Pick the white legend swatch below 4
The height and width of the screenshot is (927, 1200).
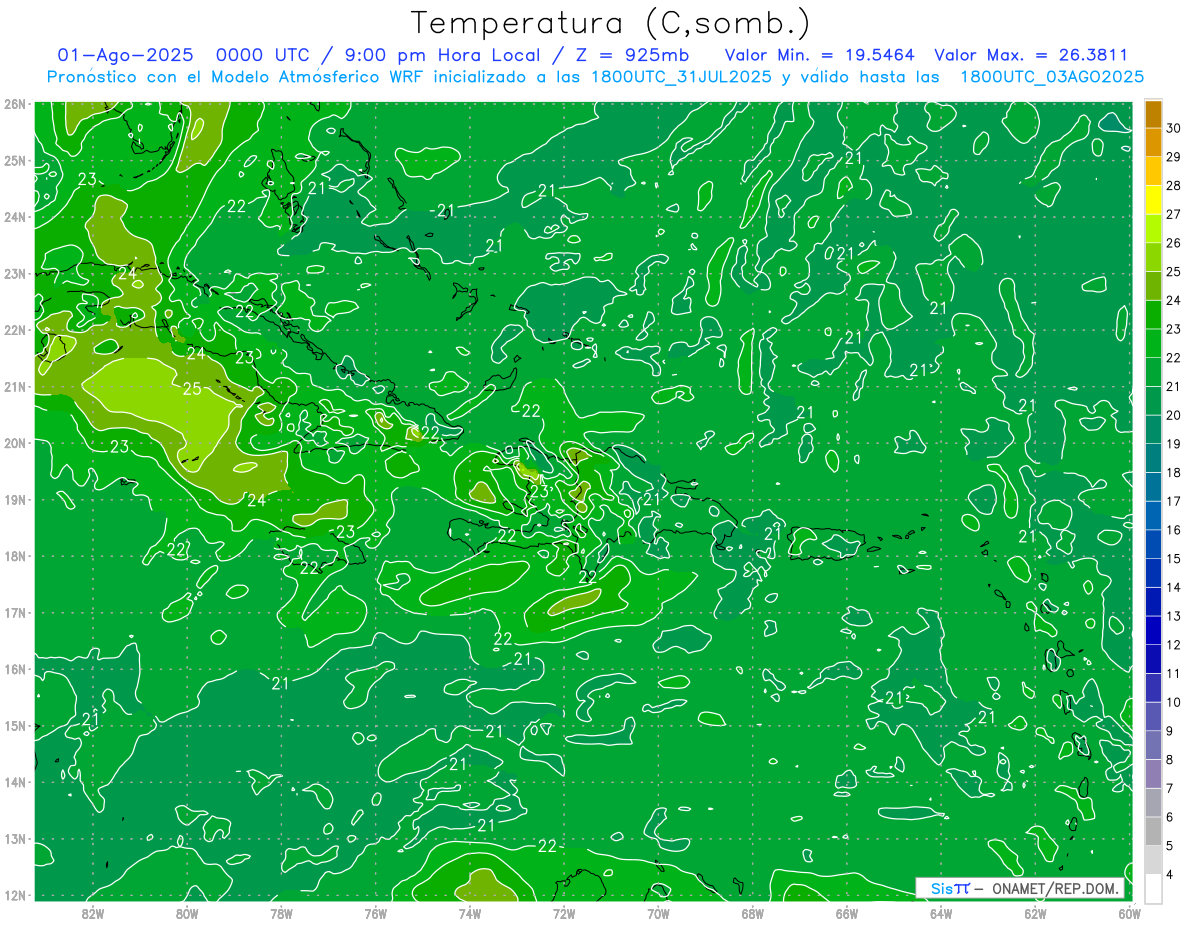coord(1153,887)
